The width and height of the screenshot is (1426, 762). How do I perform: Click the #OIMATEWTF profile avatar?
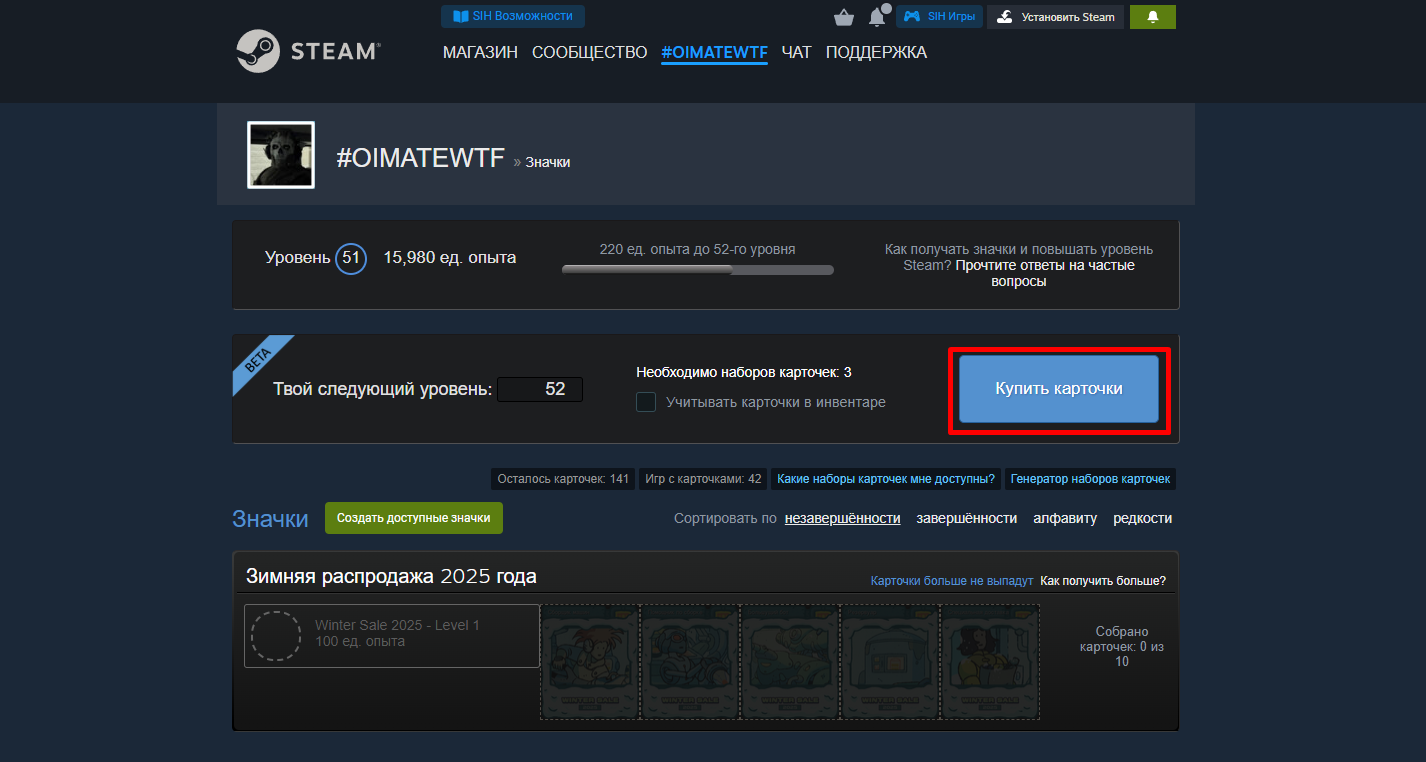[x=281, y=155]
